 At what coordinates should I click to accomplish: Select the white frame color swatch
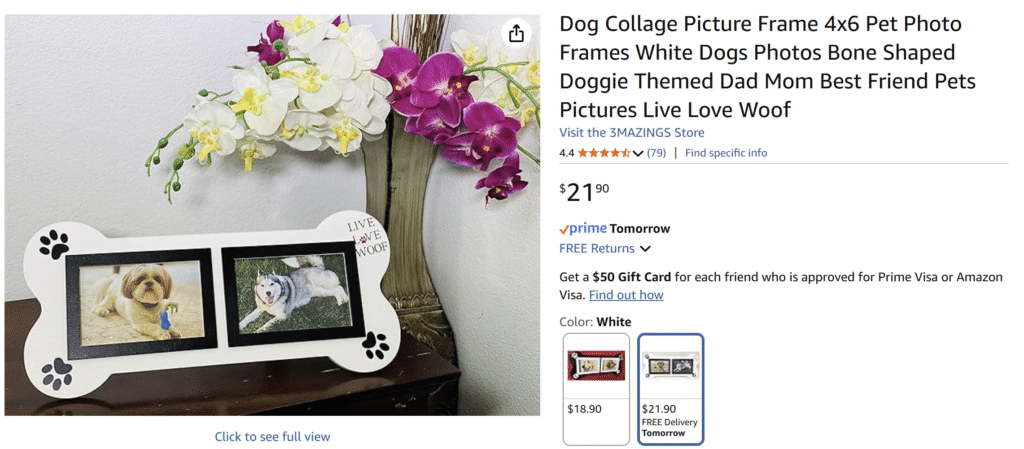[671, 366]
